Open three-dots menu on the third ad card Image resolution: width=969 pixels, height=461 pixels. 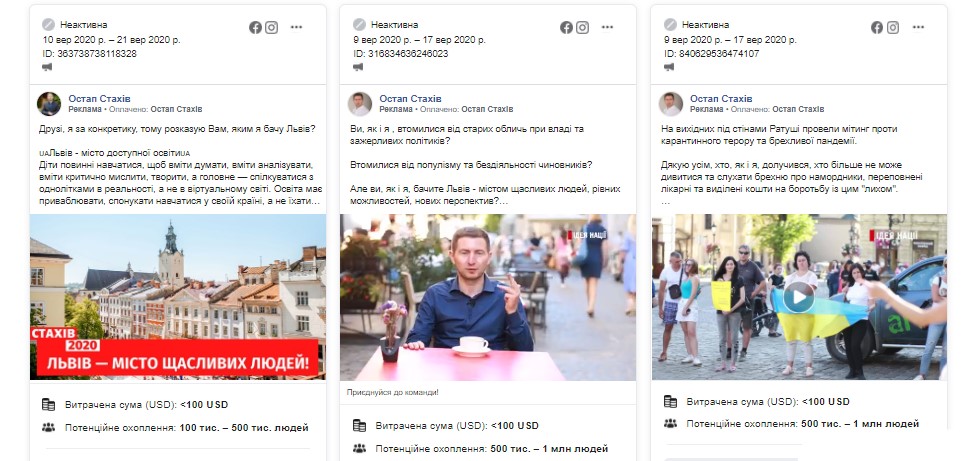click(x=918, y=27)
